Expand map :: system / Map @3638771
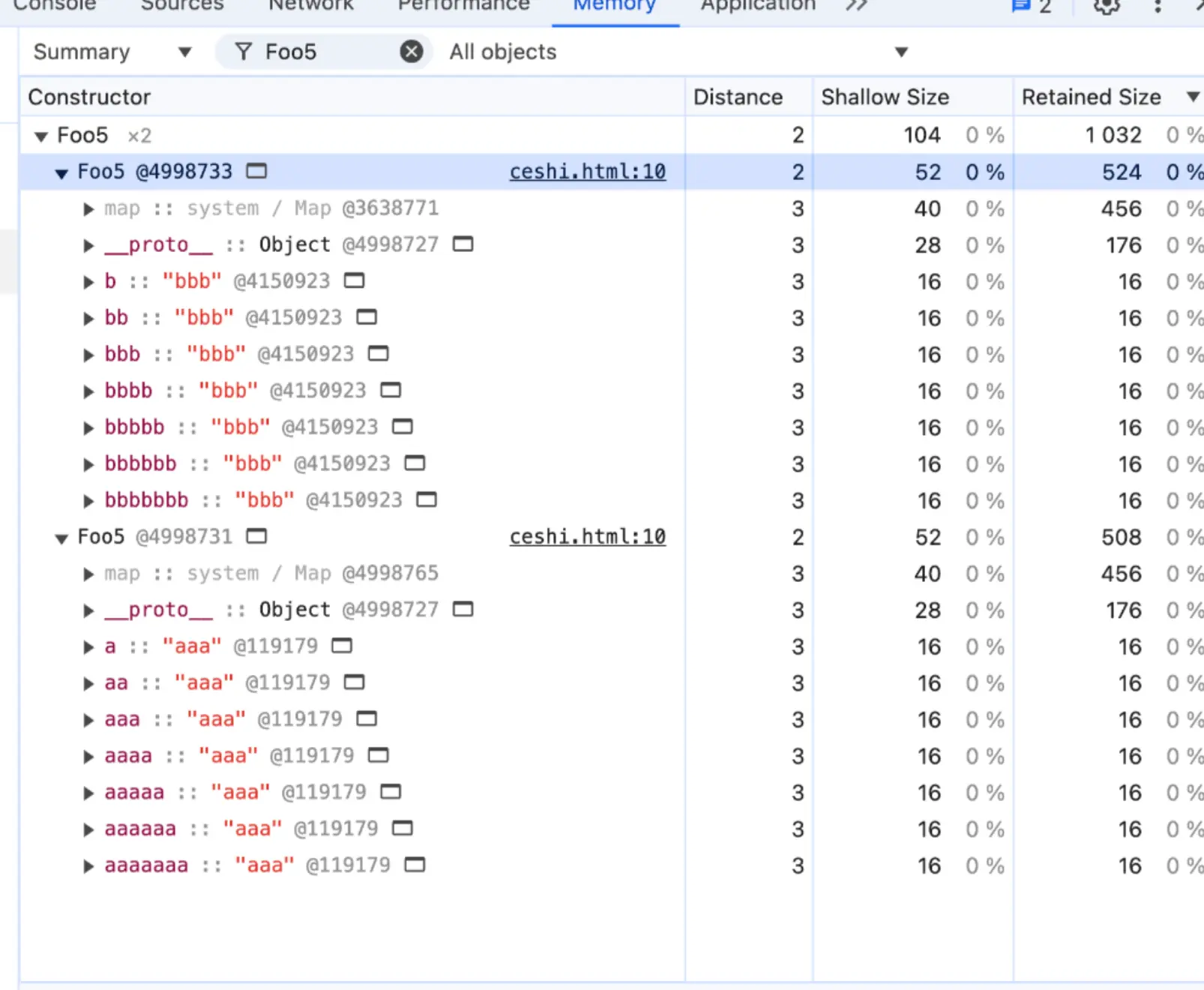 [x=88, y=208]
